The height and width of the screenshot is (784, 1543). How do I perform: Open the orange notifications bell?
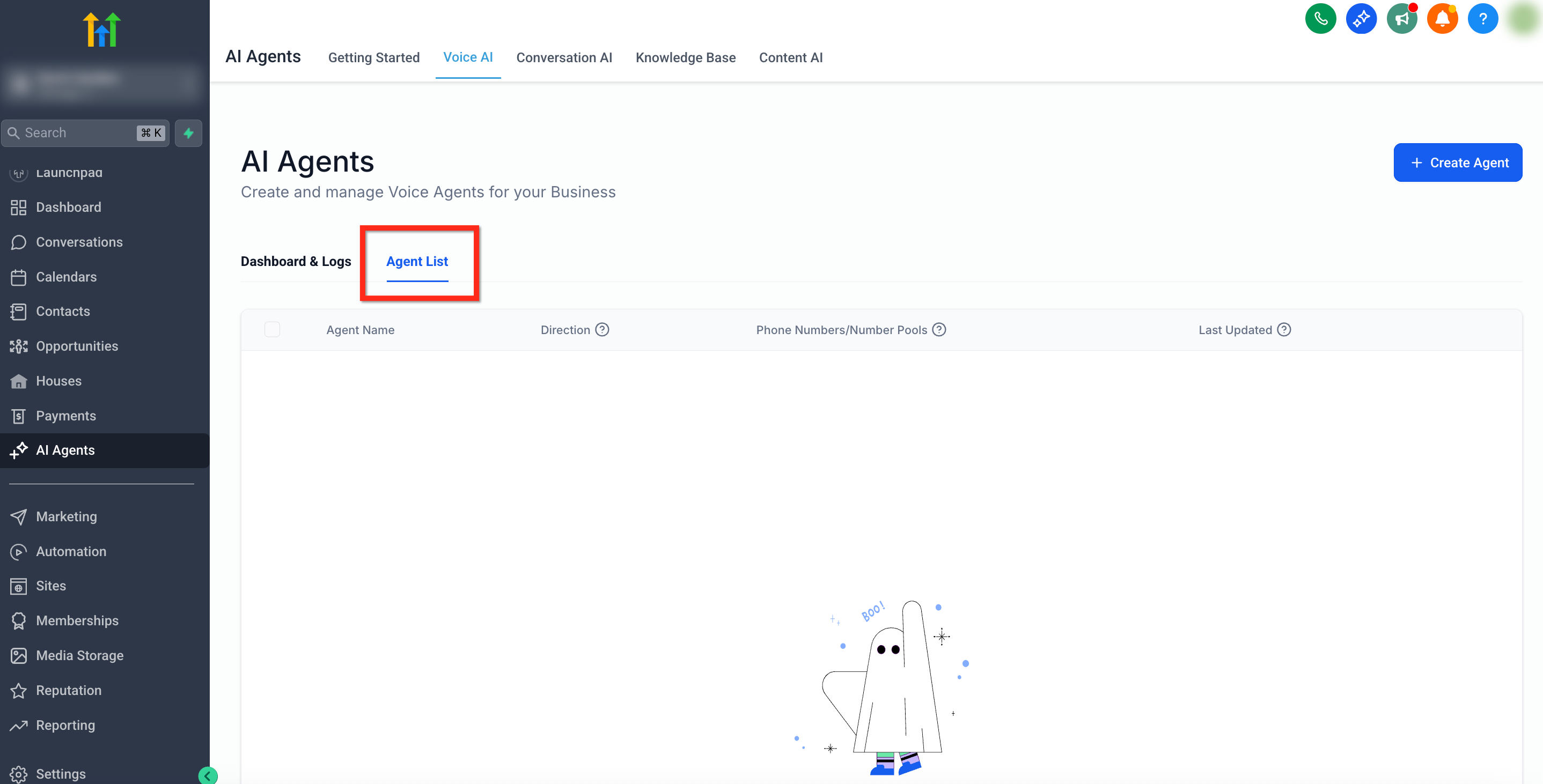point(1442,19)
